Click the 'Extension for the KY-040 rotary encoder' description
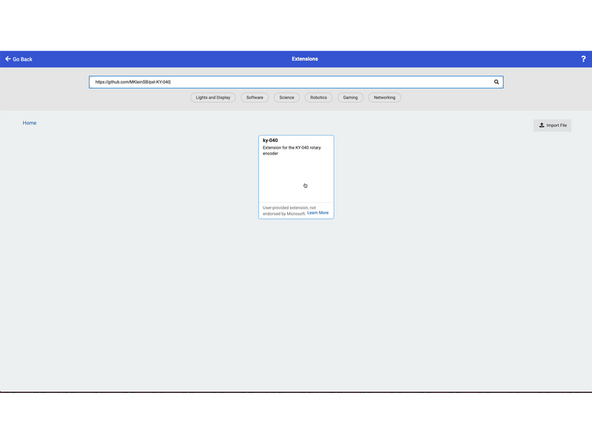 click(292, 150)
